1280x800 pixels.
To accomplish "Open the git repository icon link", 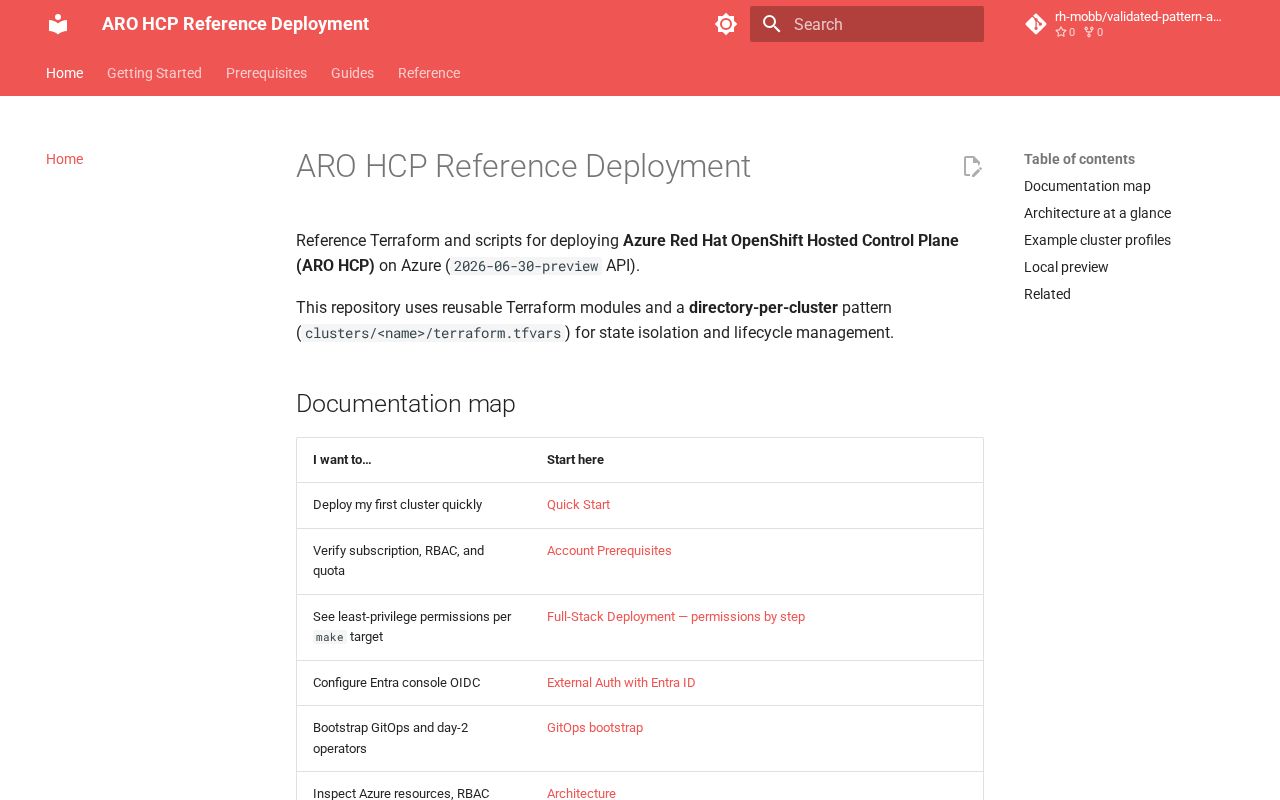I will coord(1036,24).
